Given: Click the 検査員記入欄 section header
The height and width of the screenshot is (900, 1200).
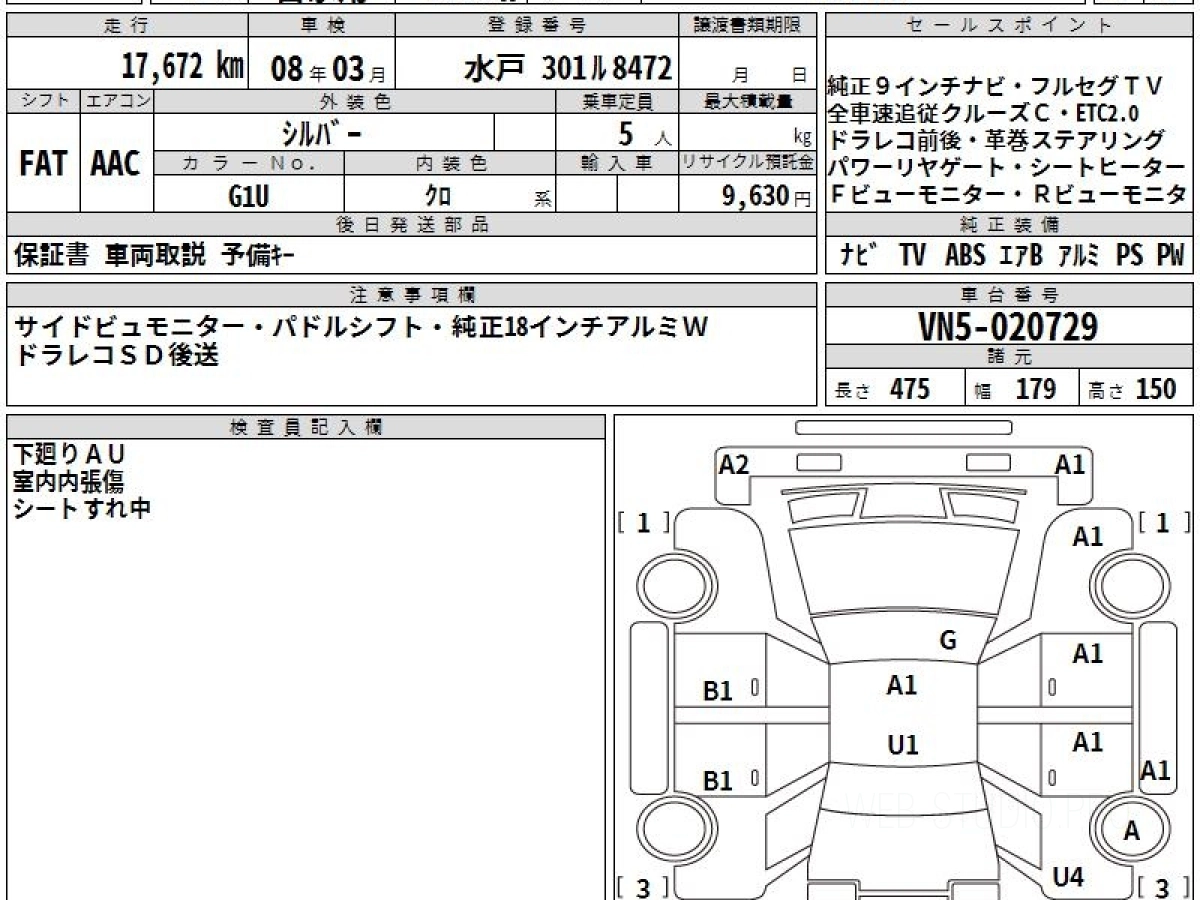Looking at the screenshot, I should coord(305,427).
